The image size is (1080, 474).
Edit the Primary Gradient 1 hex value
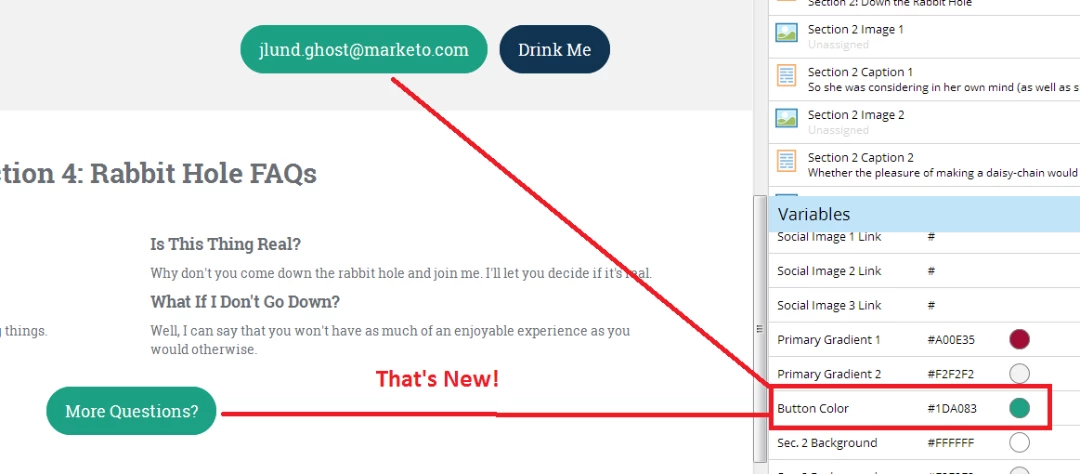pos(951,340)
